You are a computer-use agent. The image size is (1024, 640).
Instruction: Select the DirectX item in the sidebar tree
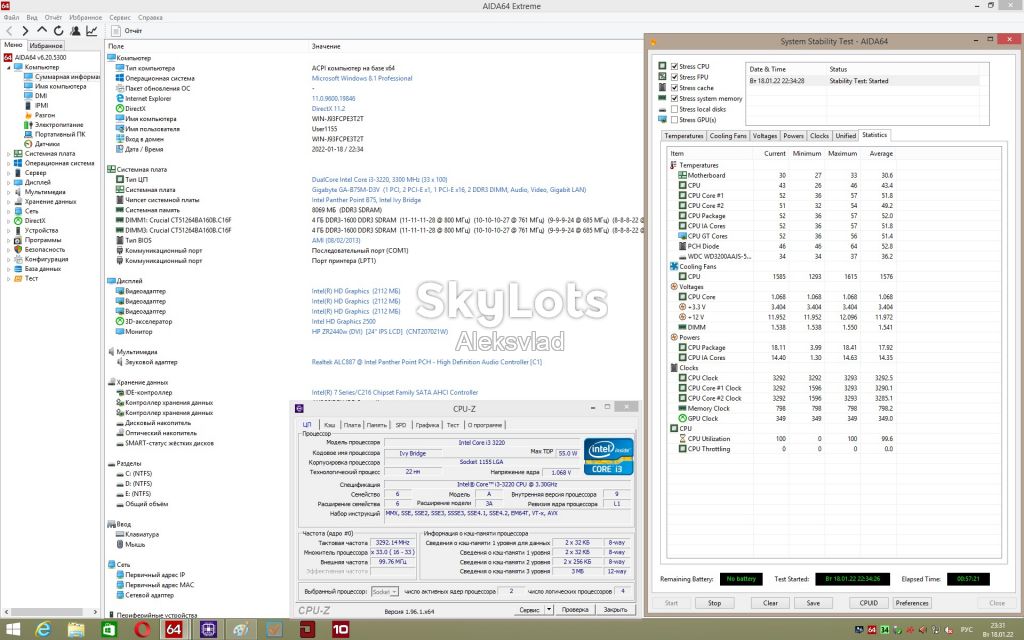click(x=35, y=221)
